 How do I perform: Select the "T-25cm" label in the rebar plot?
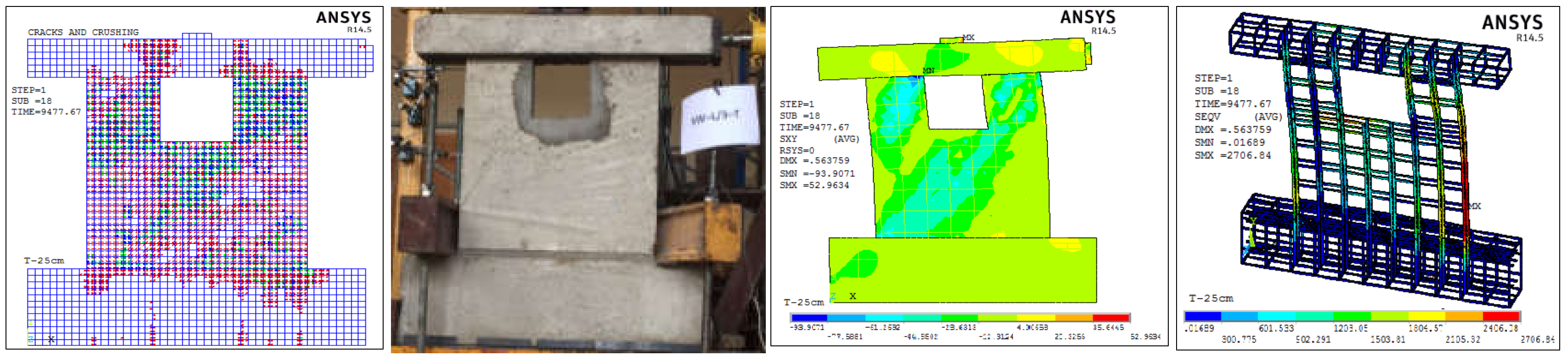click(x=1211, y=298)
